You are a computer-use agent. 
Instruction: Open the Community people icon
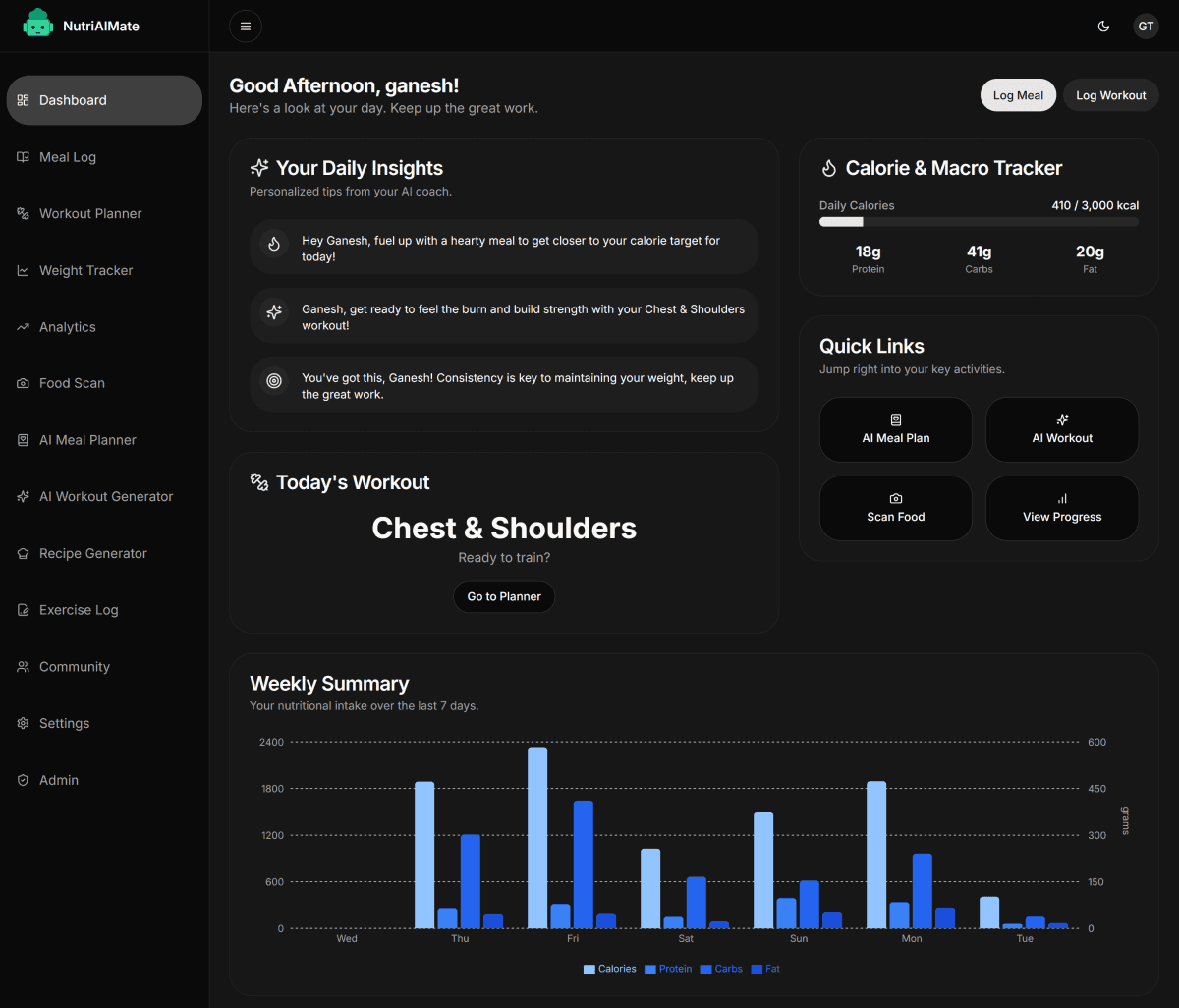tap(22, 667)
